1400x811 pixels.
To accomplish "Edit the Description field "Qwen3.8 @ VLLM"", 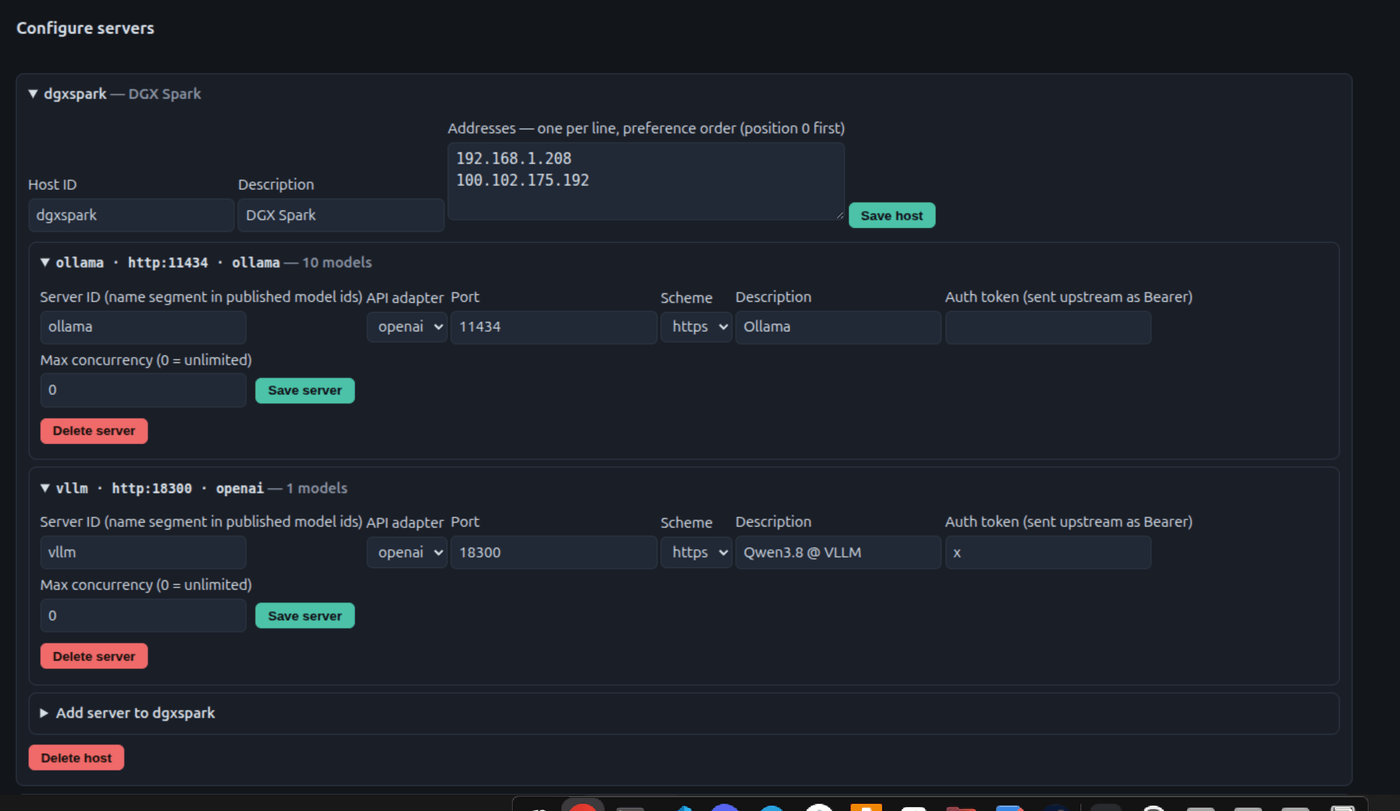I will (x=838, y=552).
